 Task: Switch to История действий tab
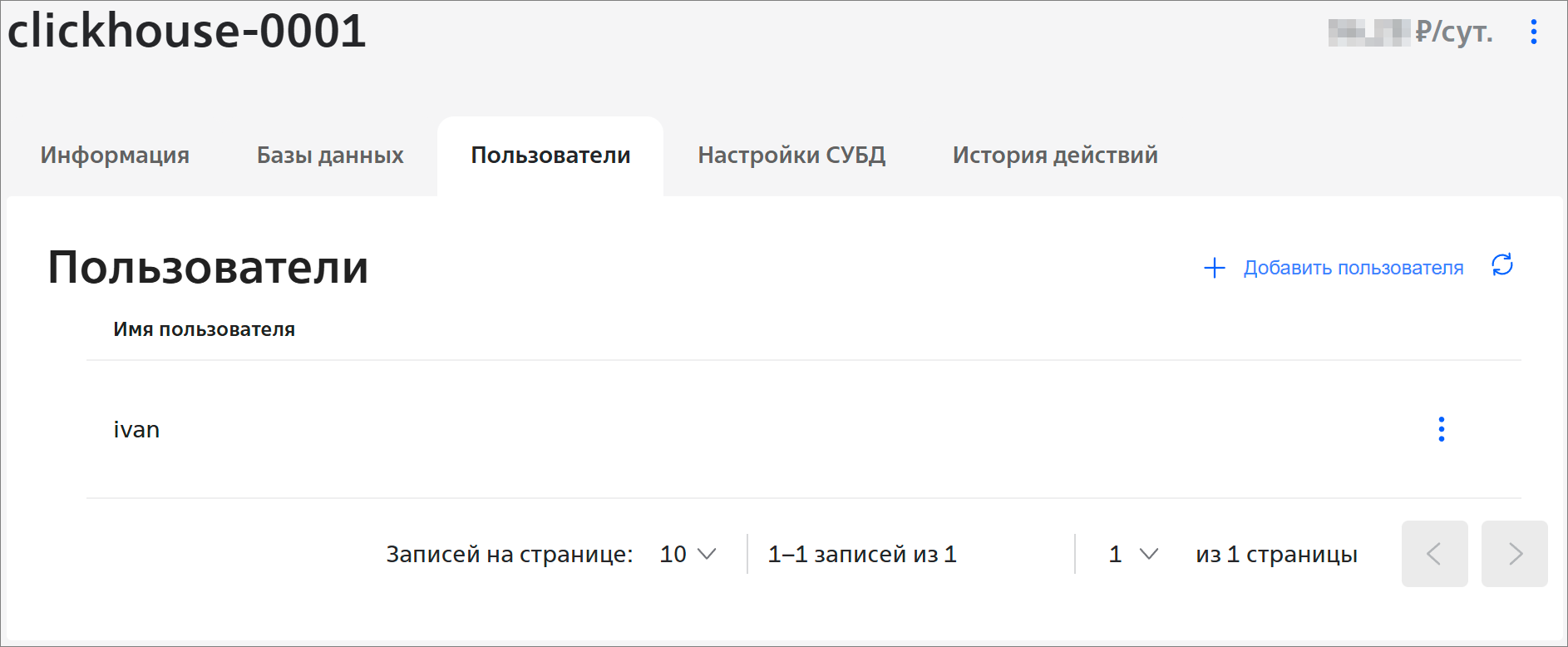[x=1055, y=155]
